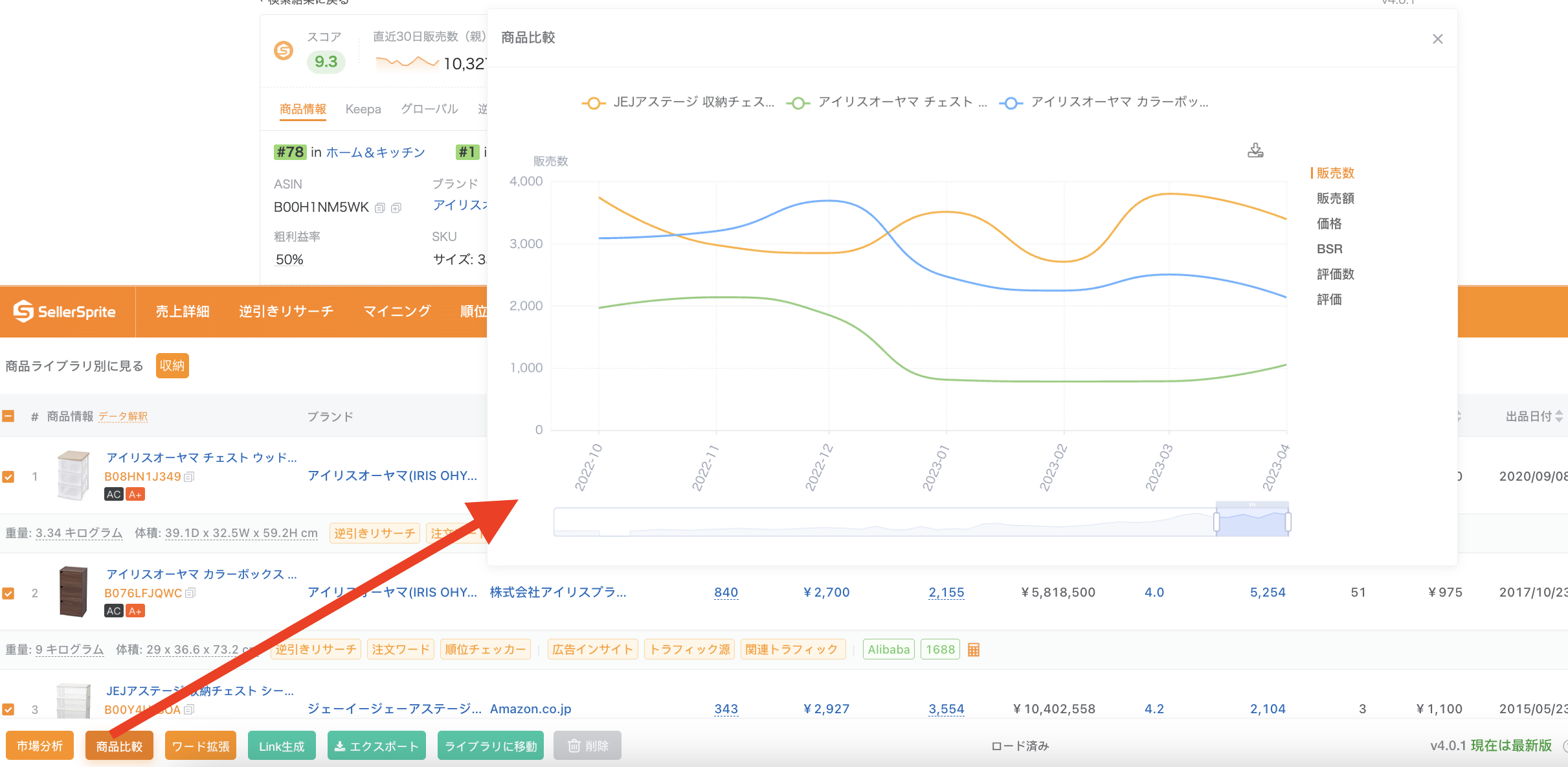Screen dimensions: 1568x767
Task: Copy ASIN B076LFJQWC using its copy icon
Action: (x=190, y=593)
